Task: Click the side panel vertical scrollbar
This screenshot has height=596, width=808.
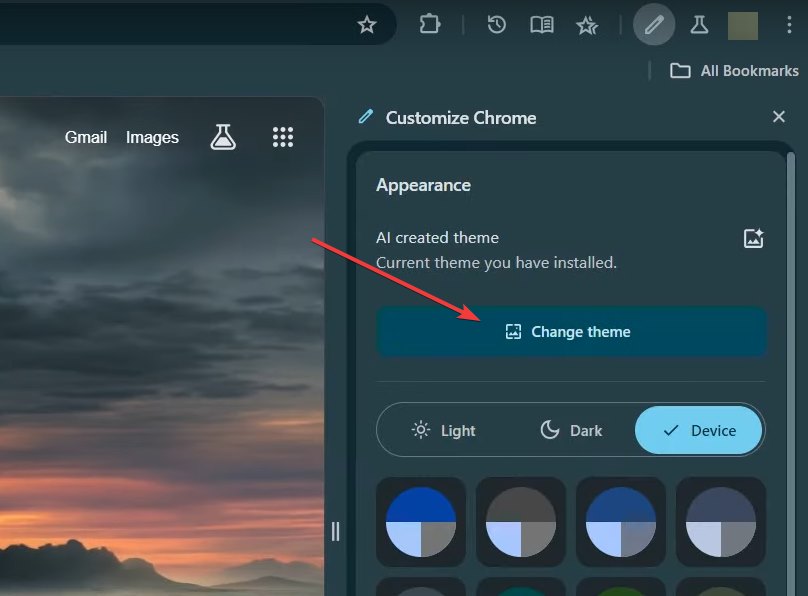Action: (791, 373)
